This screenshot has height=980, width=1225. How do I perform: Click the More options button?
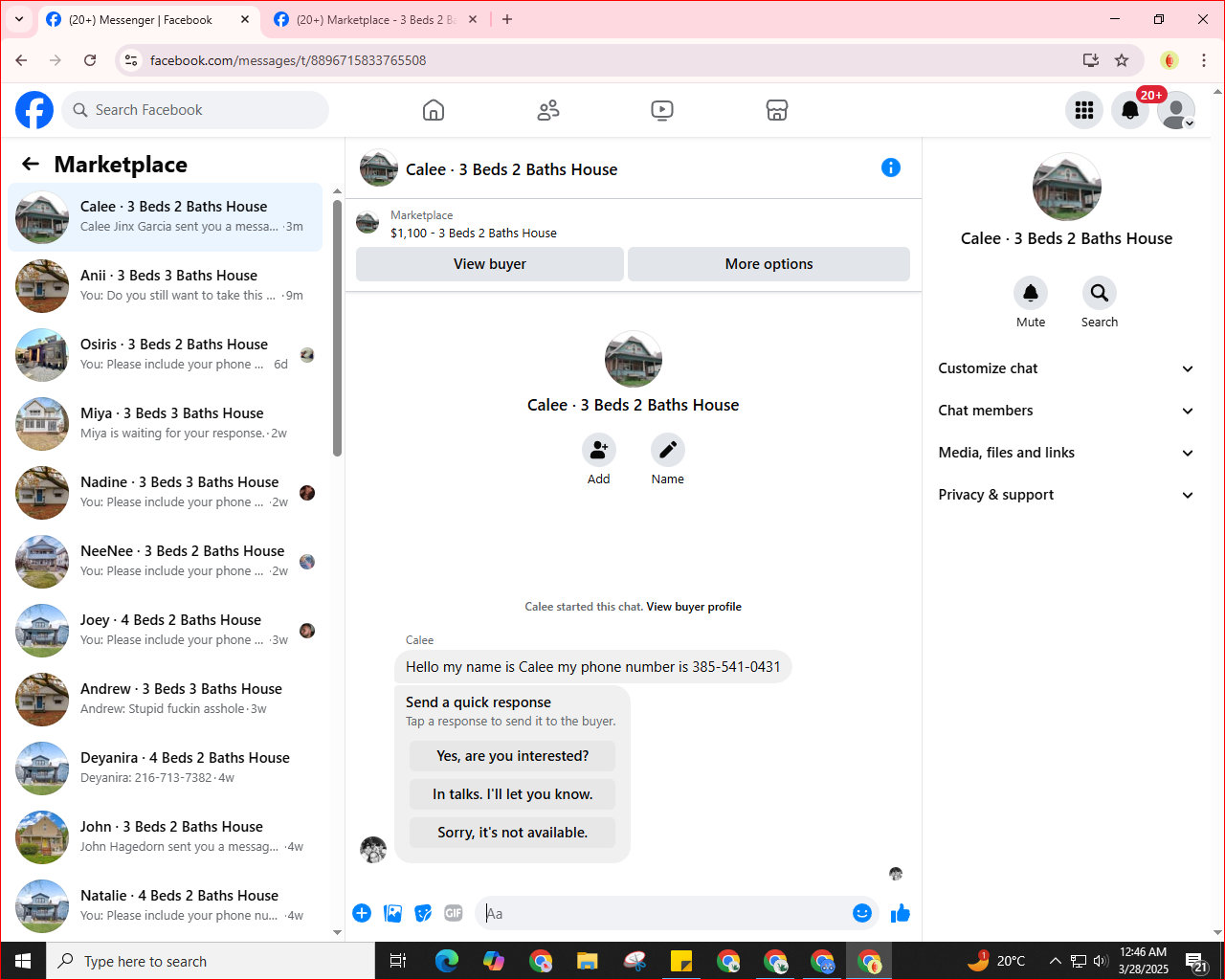pos(769,264)
